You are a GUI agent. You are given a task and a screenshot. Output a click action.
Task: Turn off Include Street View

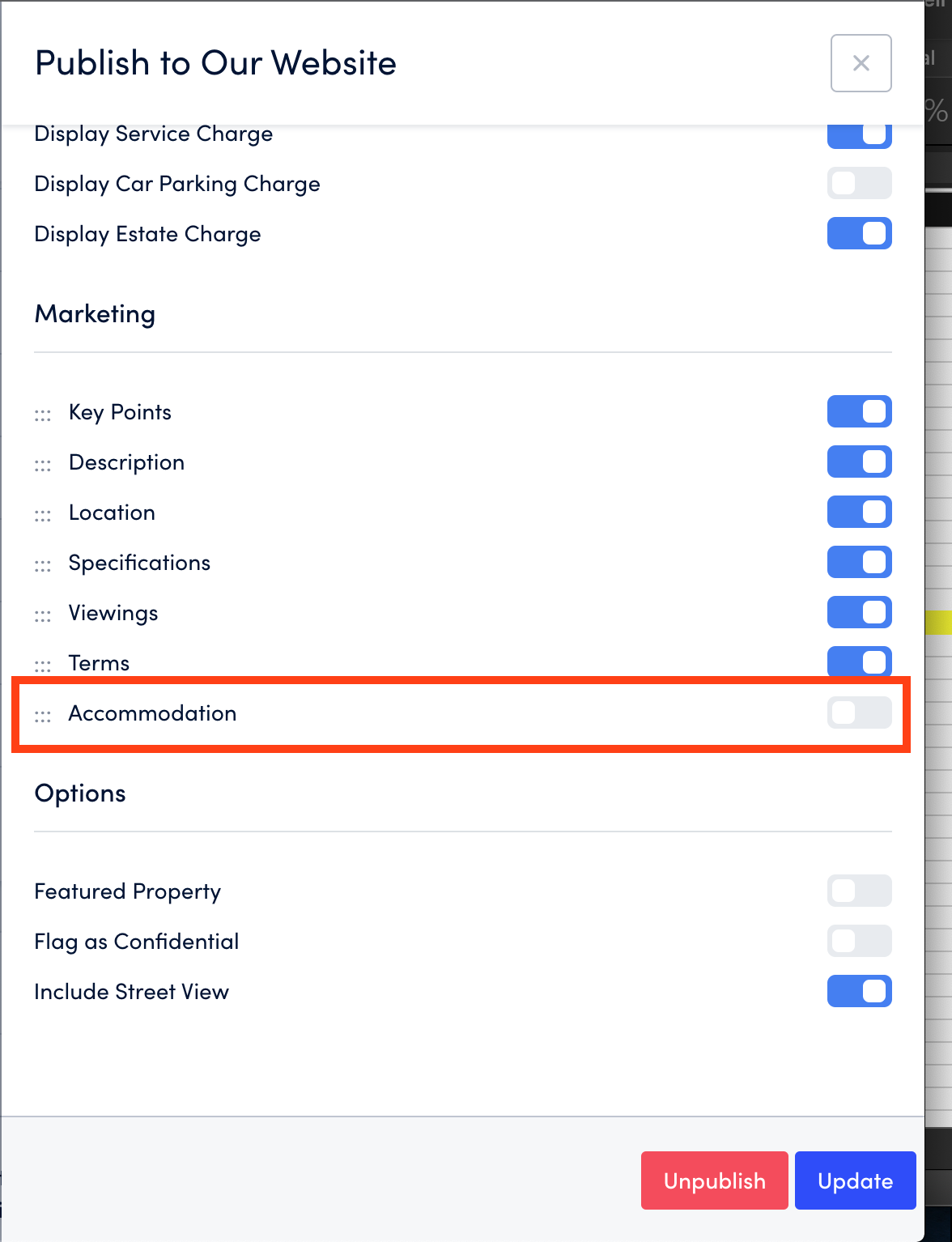coord(859,991)
